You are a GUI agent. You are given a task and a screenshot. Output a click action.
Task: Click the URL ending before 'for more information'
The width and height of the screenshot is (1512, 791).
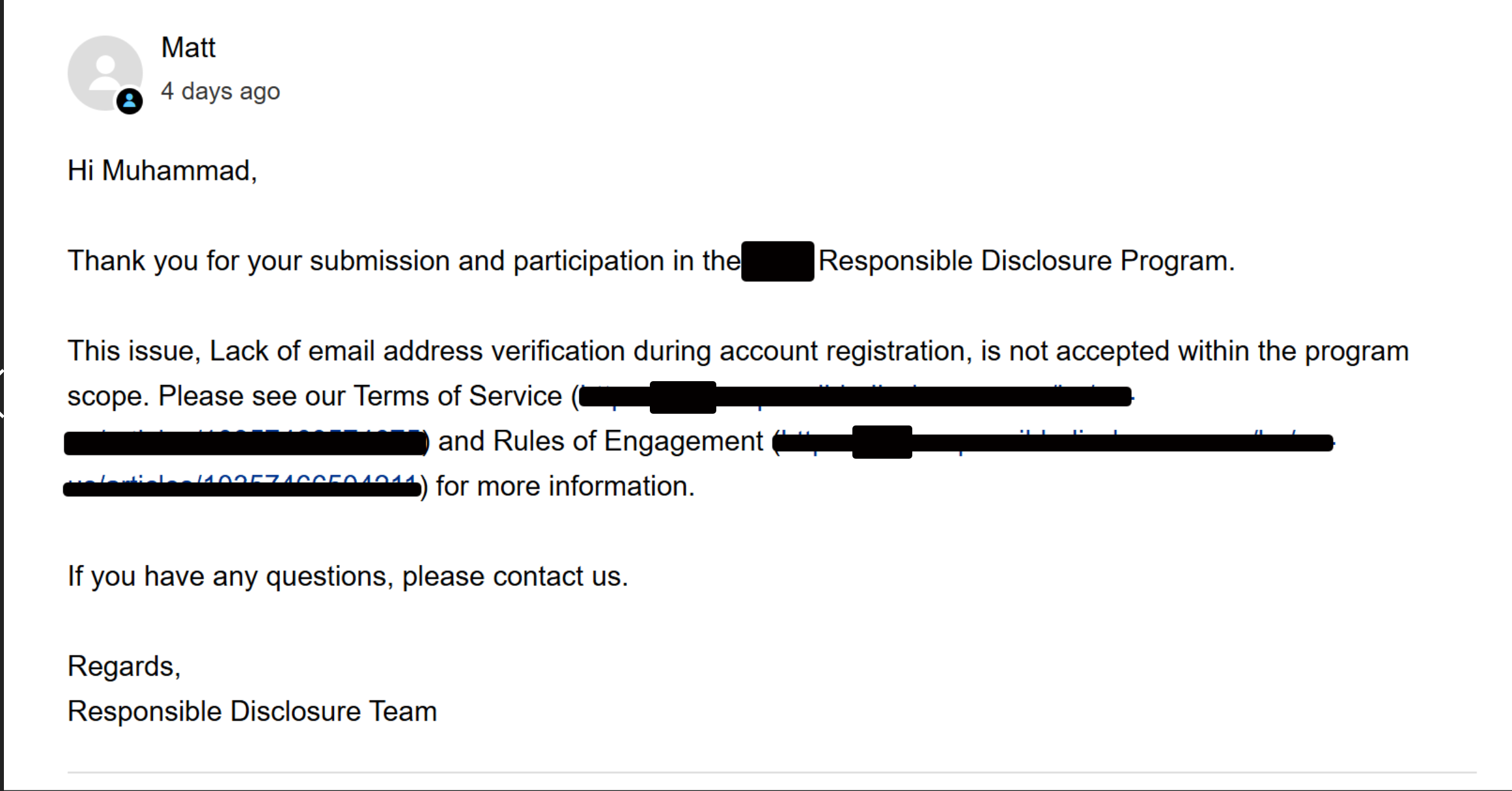[243, 487]
